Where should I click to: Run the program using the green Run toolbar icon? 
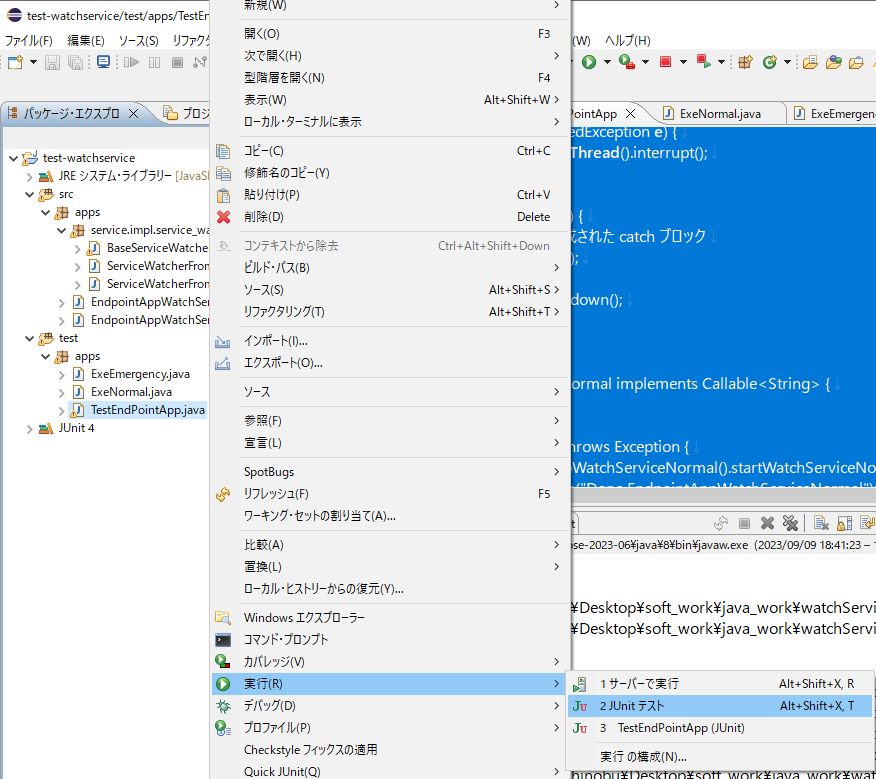pos(589,61)
